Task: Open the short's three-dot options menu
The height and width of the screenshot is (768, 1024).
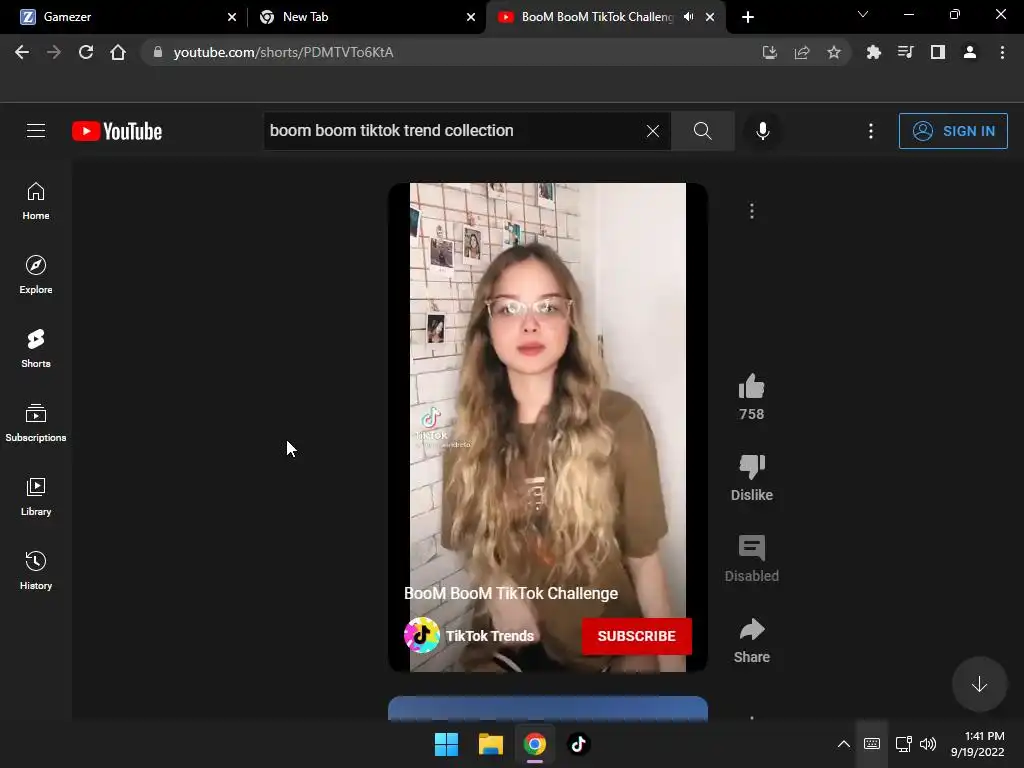Action: point(752,211)
